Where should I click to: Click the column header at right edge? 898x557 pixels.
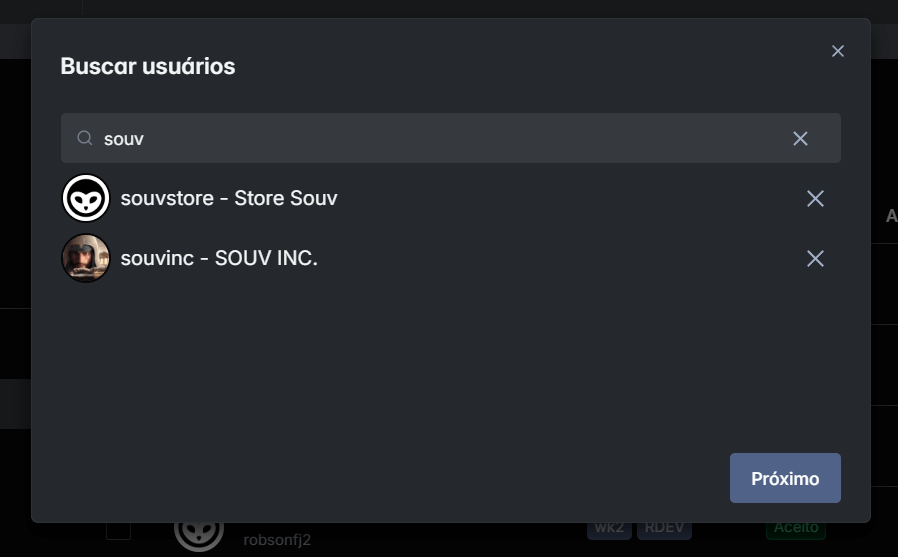pos(890,216)
